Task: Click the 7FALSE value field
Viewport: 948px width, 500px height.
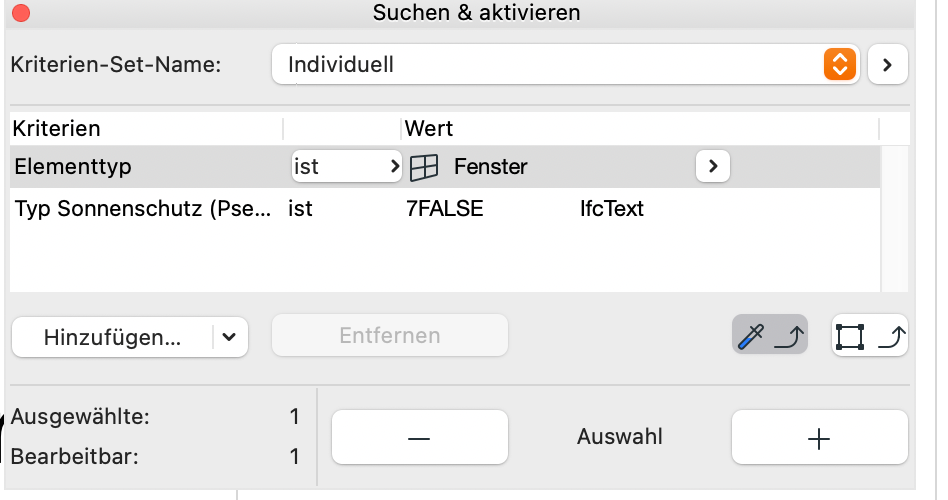Action: pyautogui.click(x=445, y=209)
